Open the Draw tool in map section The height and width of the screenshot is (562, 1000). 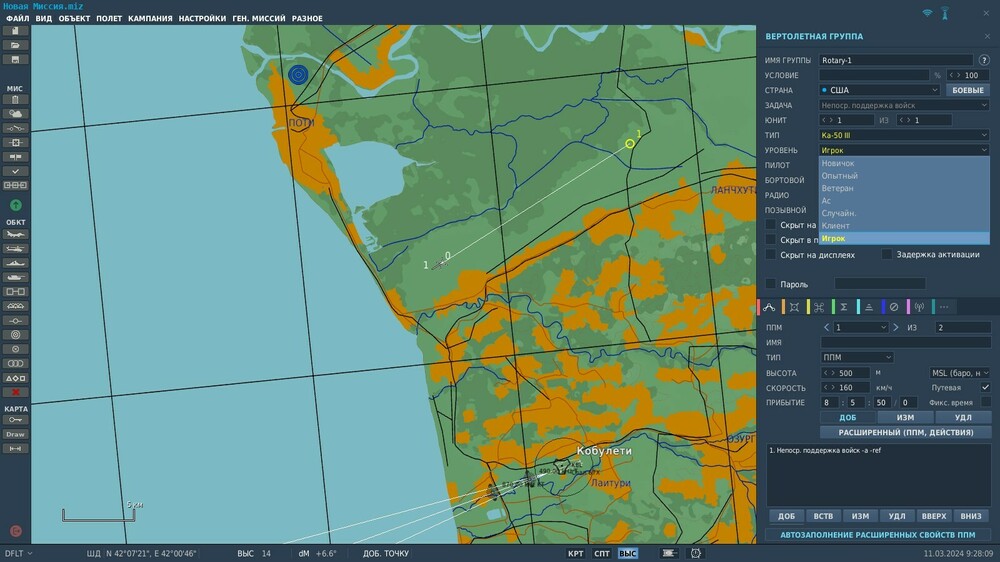point(15,434)
